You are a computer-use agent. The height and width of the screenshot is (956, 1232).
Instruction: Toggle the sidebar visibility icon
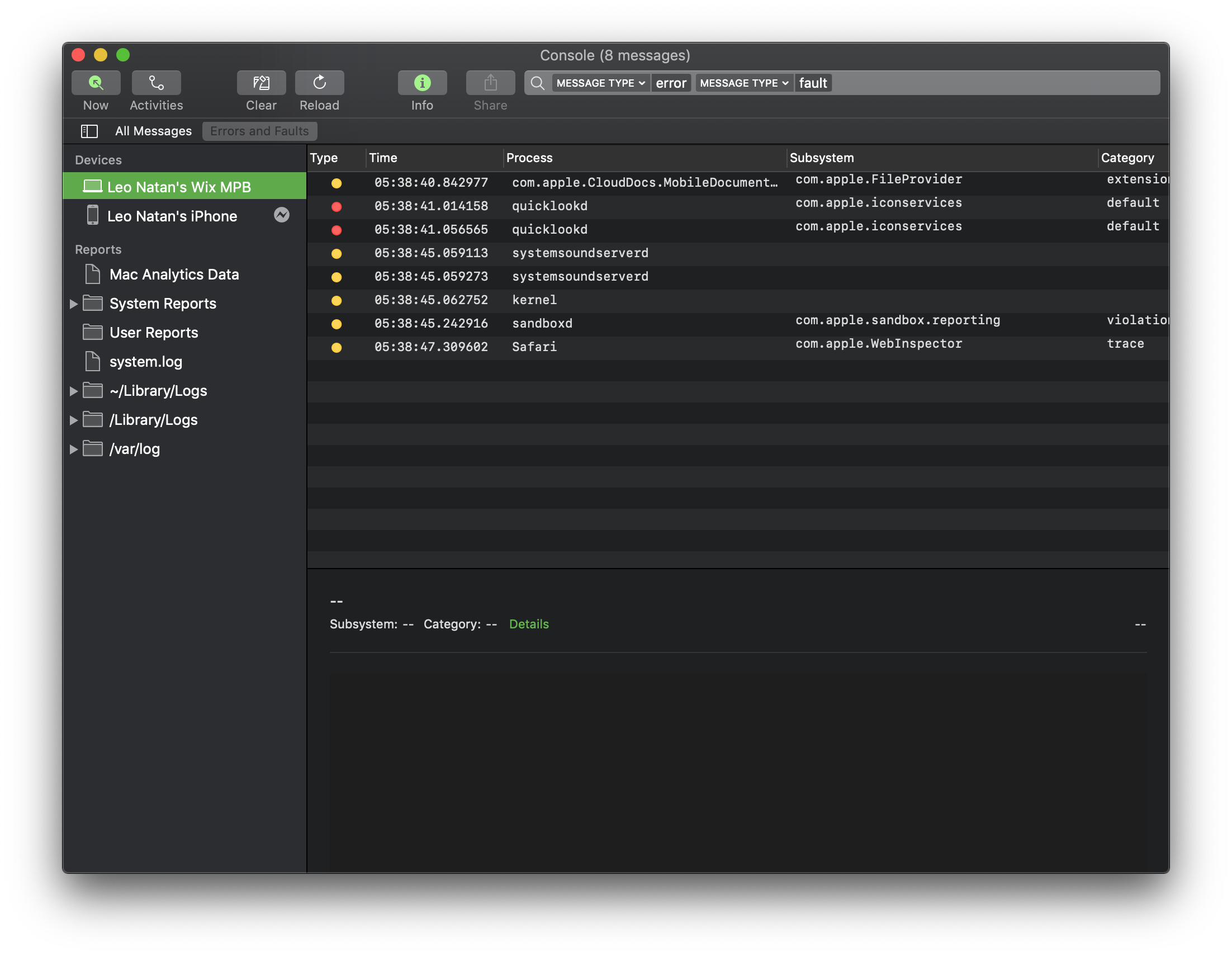point(89,131)
